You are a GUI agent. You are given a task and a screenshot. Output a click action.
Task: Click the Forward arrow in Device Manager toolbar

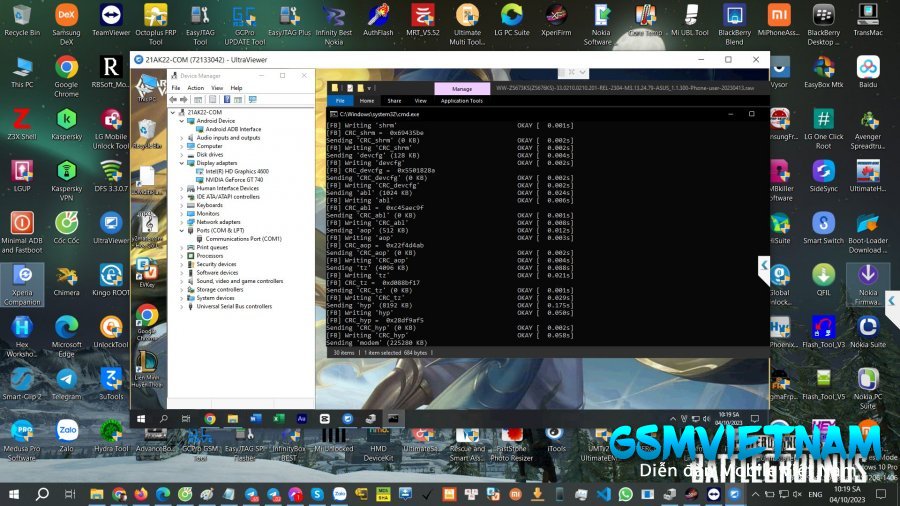[184, 99]
